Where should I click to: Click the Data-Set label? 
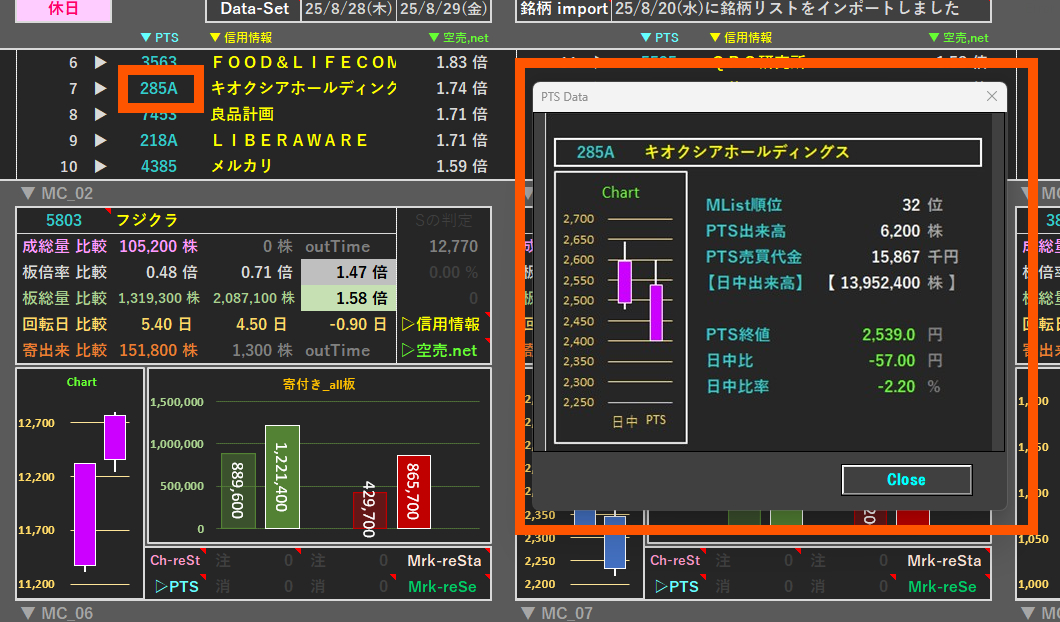point(254,9)
